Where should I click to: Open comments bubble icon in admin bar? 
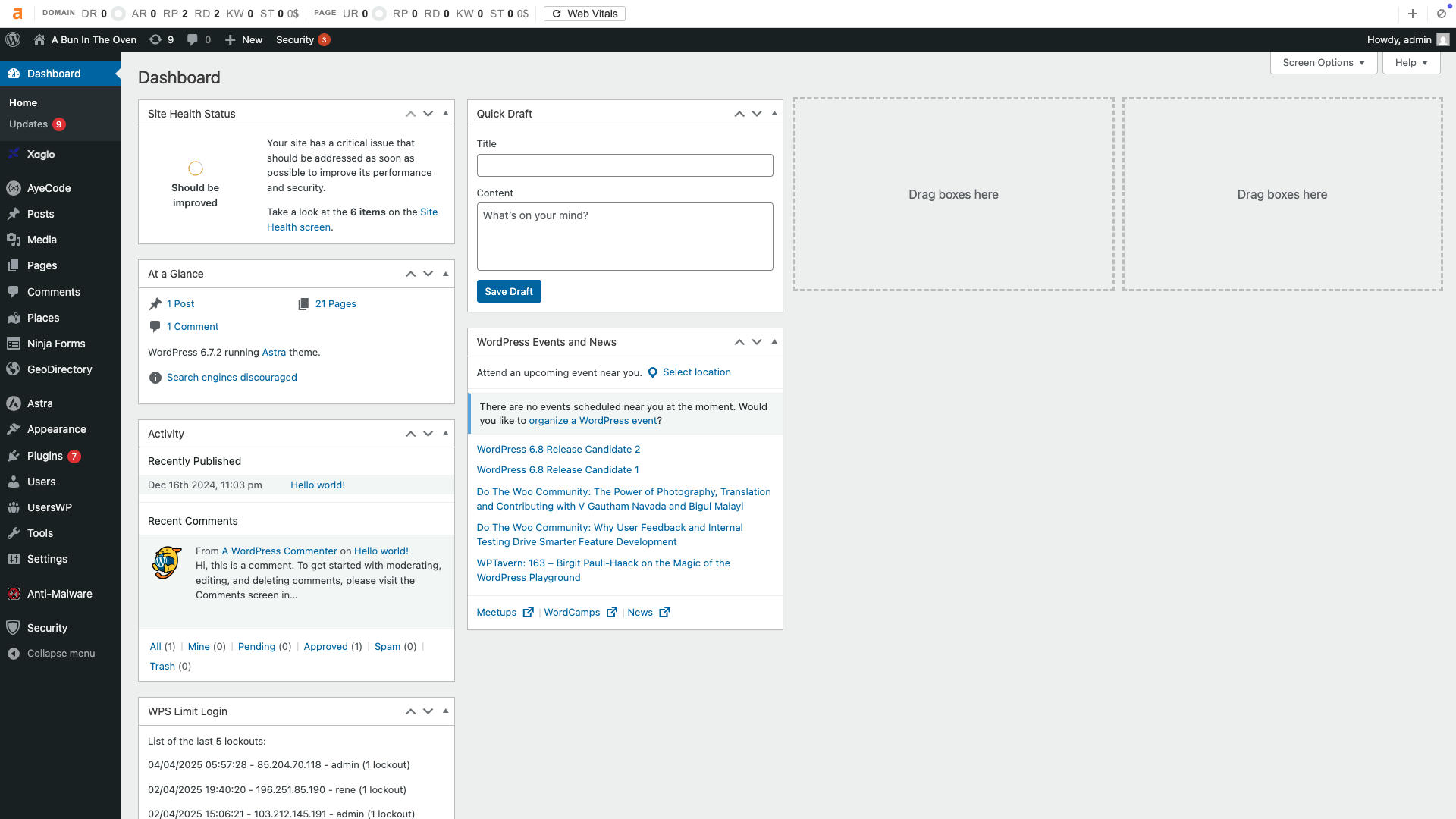coord(193,39)
